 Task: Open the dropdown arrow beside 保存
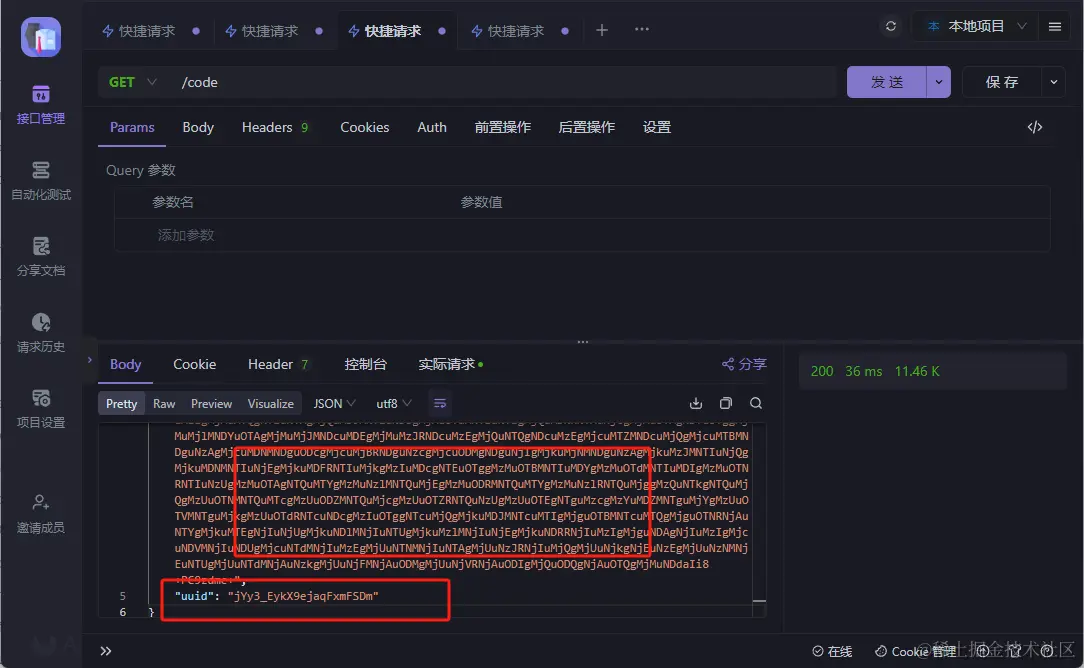click(1054, 82)
